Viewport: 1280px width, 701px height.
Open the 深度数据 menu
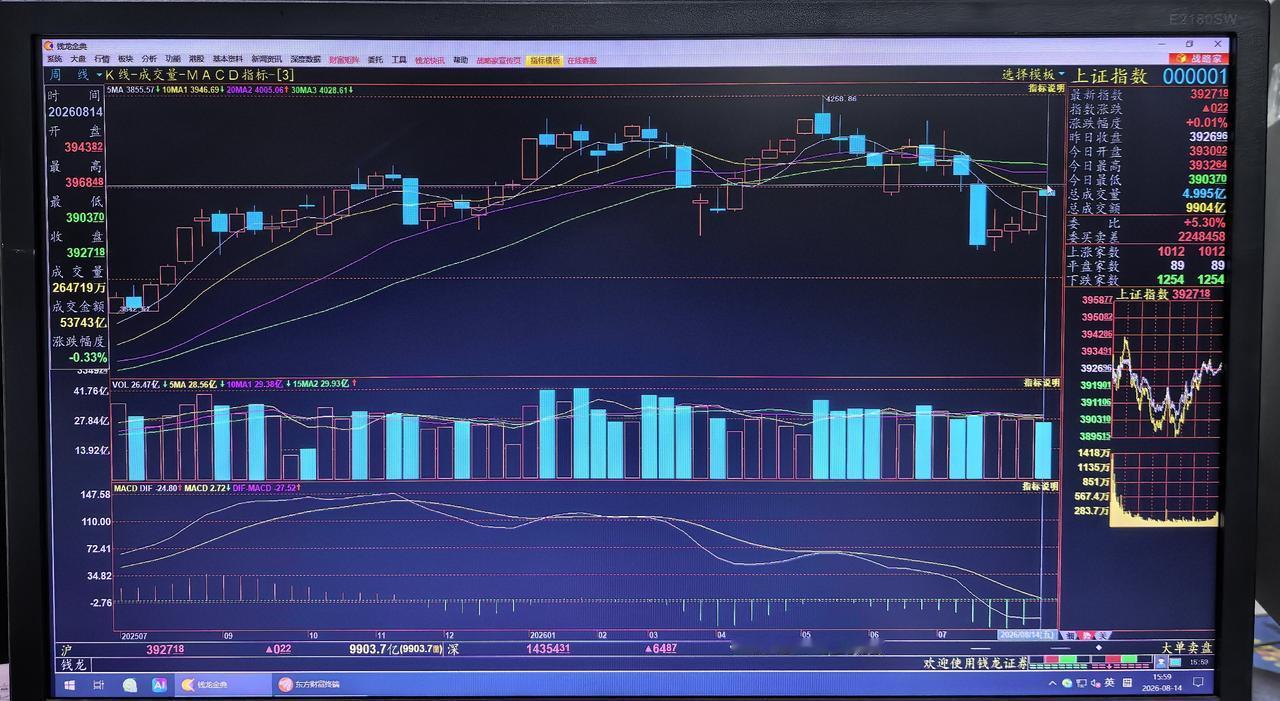pyautogui.click(x=305, y=60)
